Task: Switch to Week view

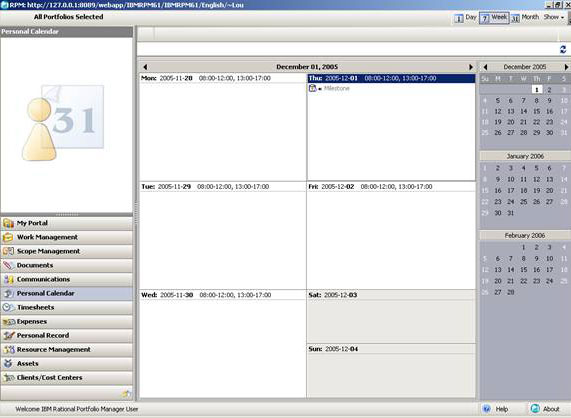Action: point(494,17)
